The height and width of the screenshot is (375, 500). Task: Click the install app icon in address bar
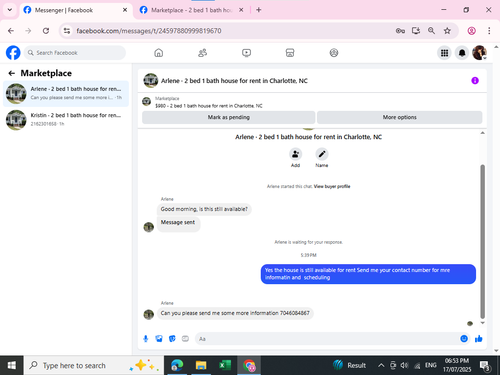pyautogui.click(x=416, y=31)
